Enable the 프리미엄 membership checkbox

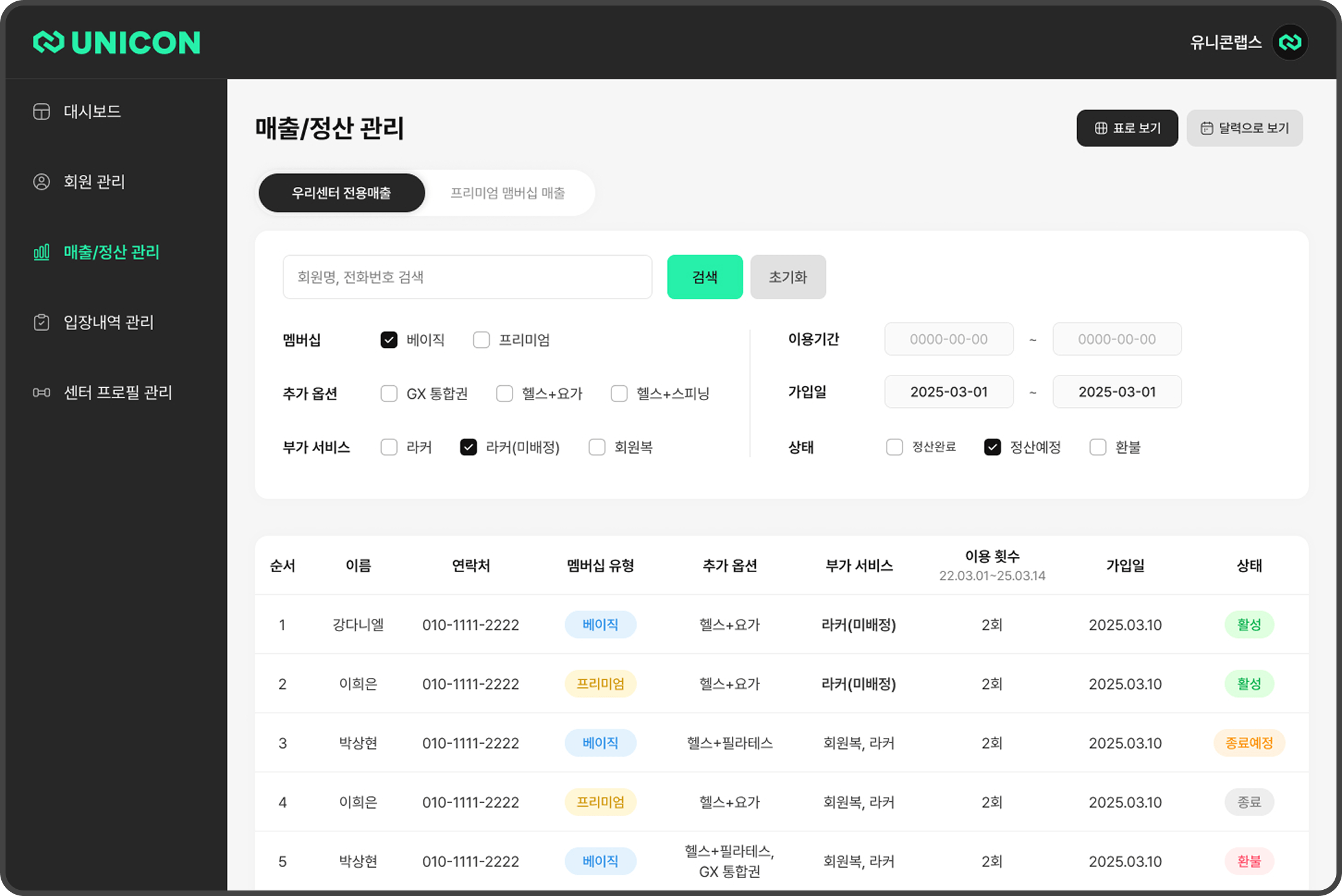coord(481,340)
